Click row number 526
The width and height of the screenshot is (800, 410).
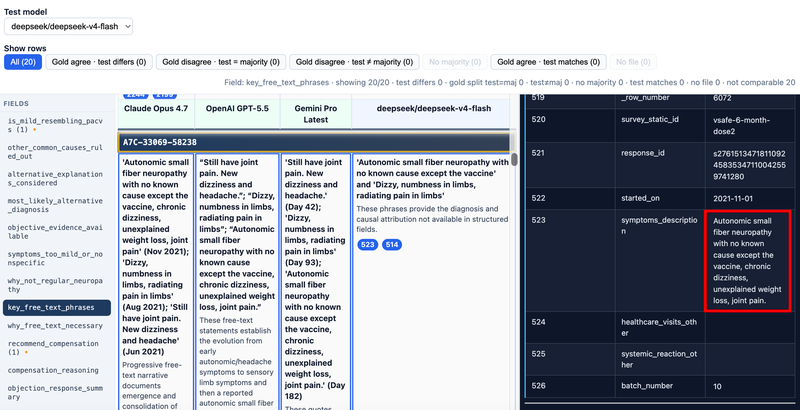(x=538, y=386)
